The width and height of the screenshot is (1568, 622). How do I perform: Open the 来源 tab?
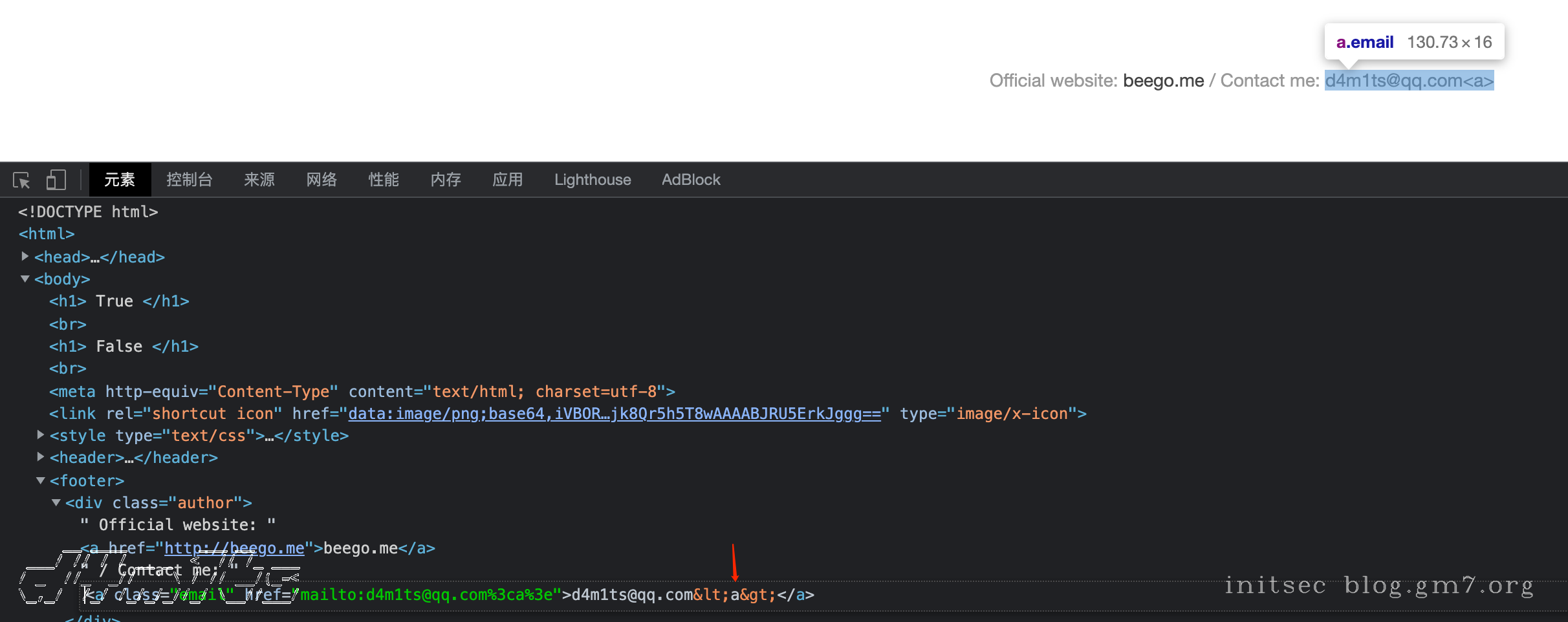(x=259, y=180)
